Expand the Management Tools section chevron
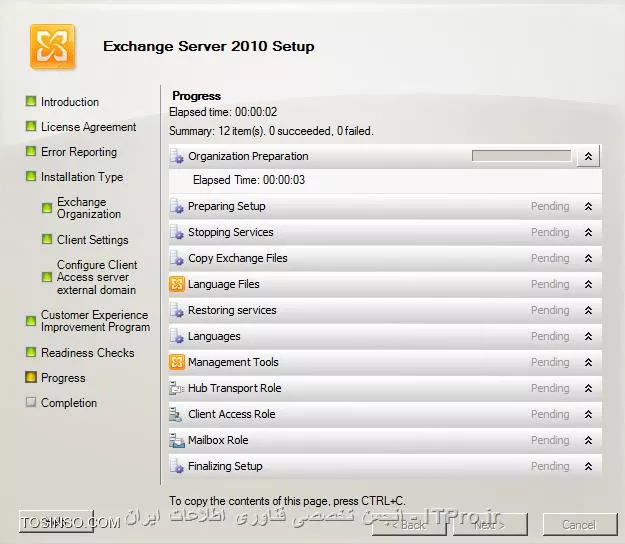 click(x=588, y=362)
